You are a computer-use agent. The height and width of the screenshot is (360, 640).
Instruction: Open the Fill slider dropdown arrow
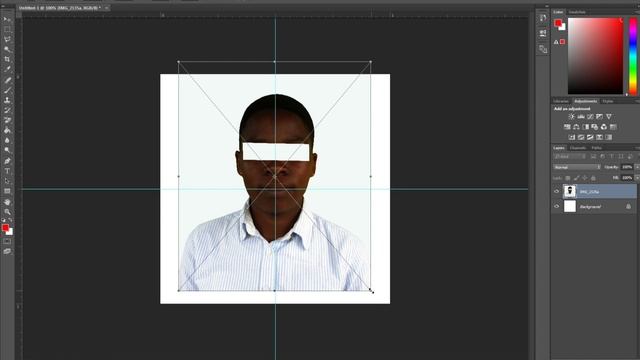point(637,178)
